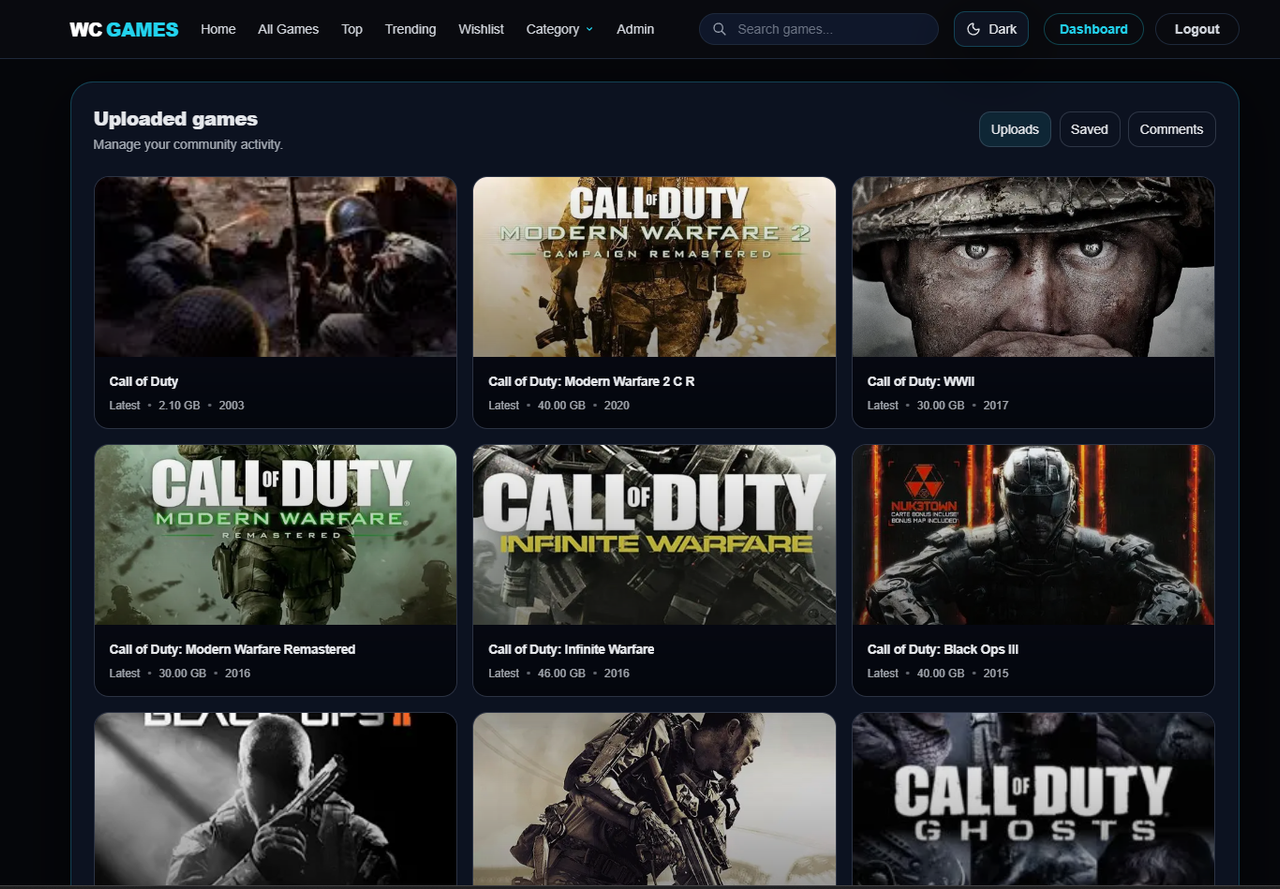Open the Black Ops III Nuk3town cover

point(1033,535)
